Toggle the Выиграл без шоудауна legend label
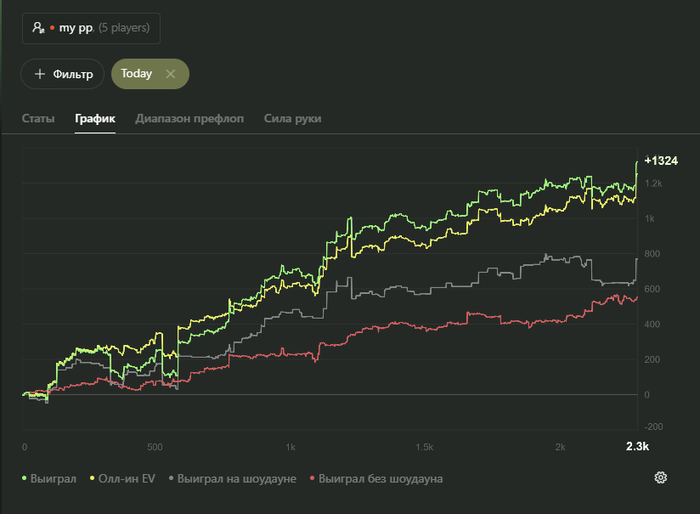The width and height of the screenshot is (700, 514). pyautogui.click(x=383, y=479)
